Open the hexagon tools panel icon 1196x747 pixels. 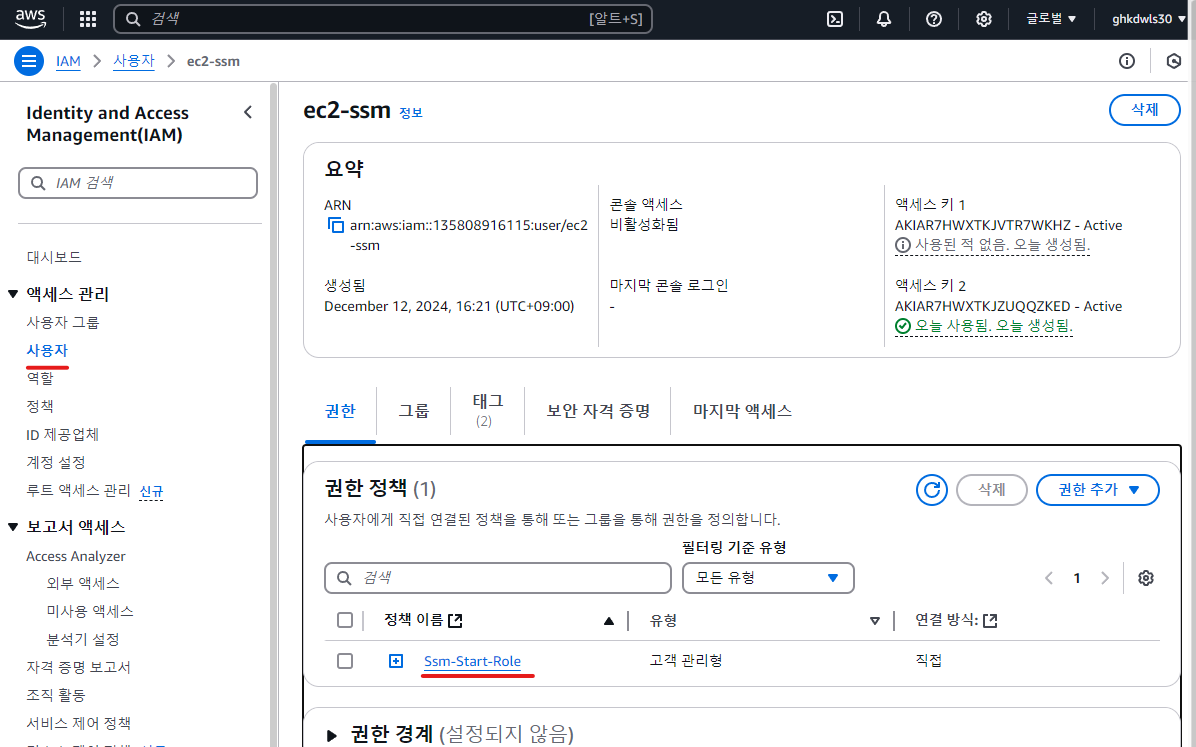pyautogui.click(x=1174, y=61)
